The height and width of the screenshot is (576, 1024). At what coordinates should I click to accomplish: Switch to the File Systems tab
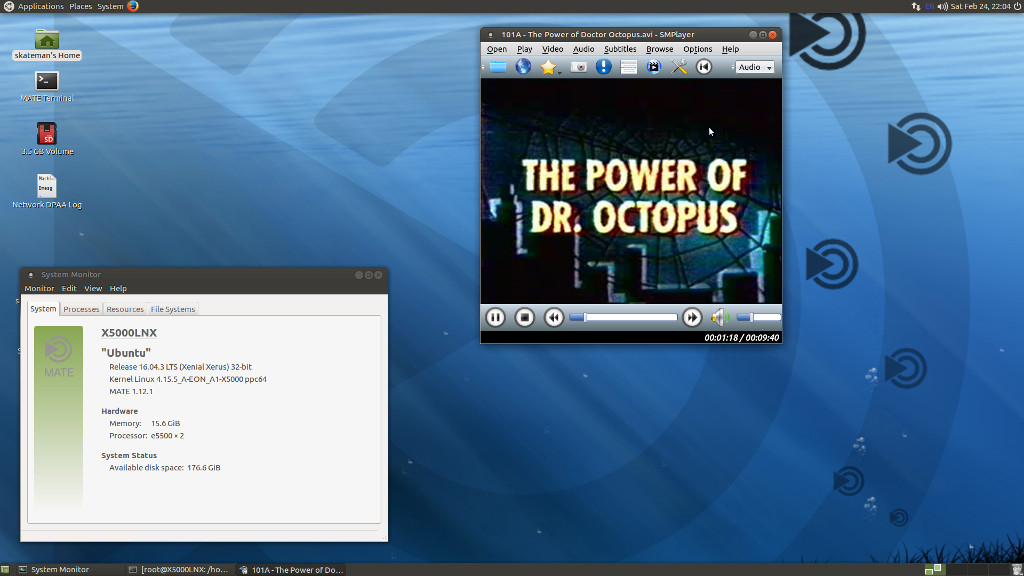click(x=172, y=310)
